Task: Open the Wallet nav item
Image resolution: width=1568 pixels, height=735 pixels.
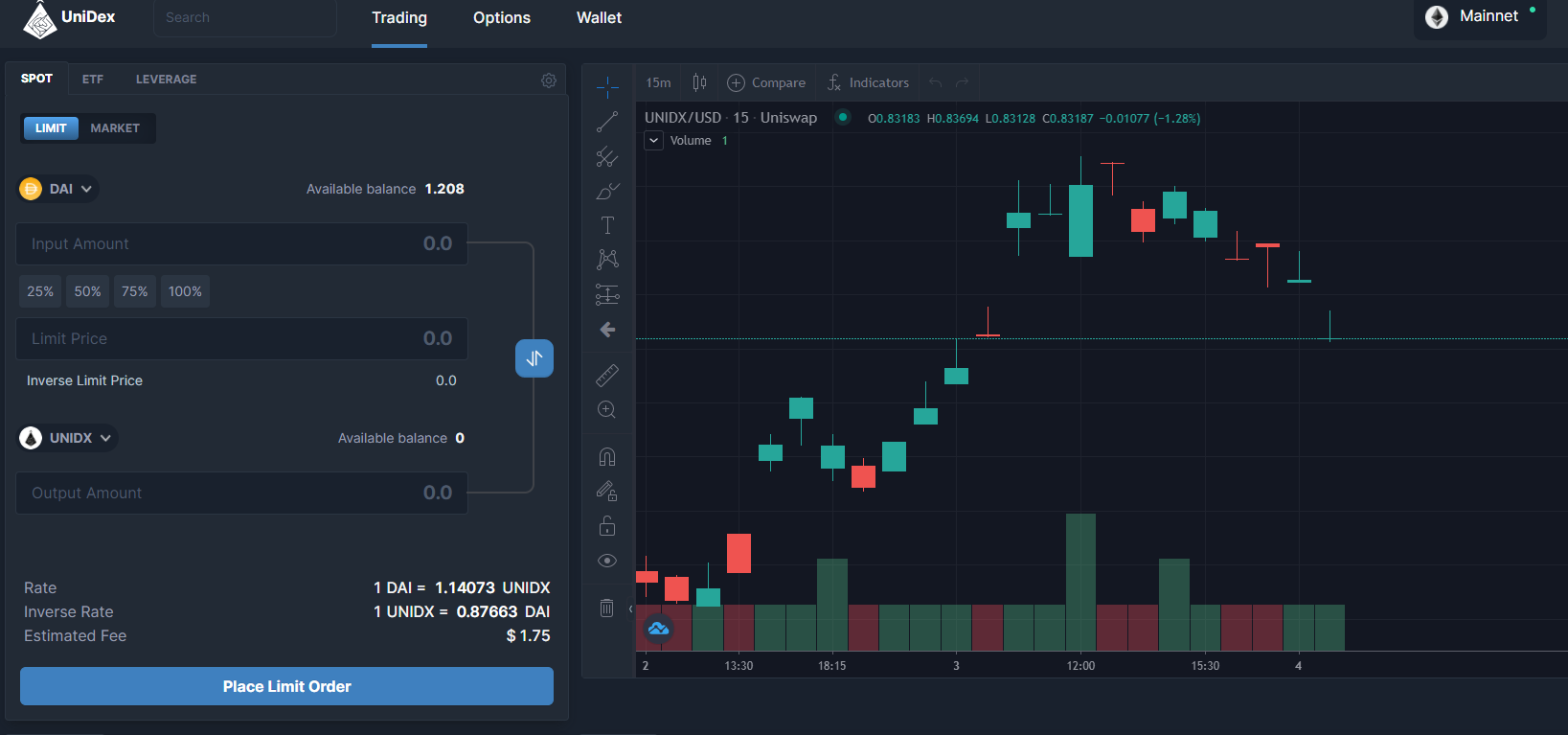Action: 599,17
